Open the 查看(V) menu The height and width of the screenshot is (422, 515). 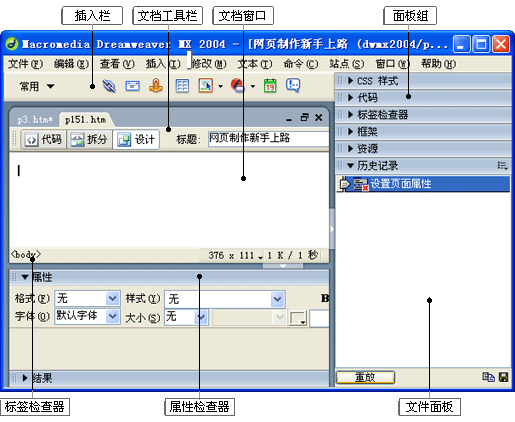click(117, 64)
